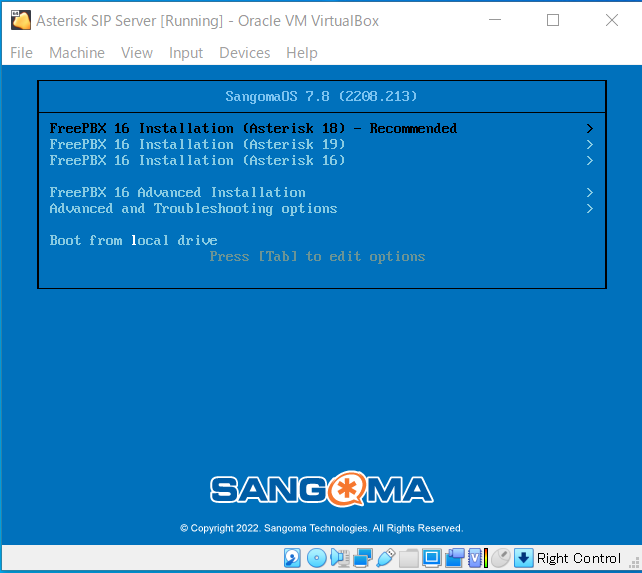Click the VirtualBox window title icon
Viewport: 642px width, 573px height.
tap(20, 20)
